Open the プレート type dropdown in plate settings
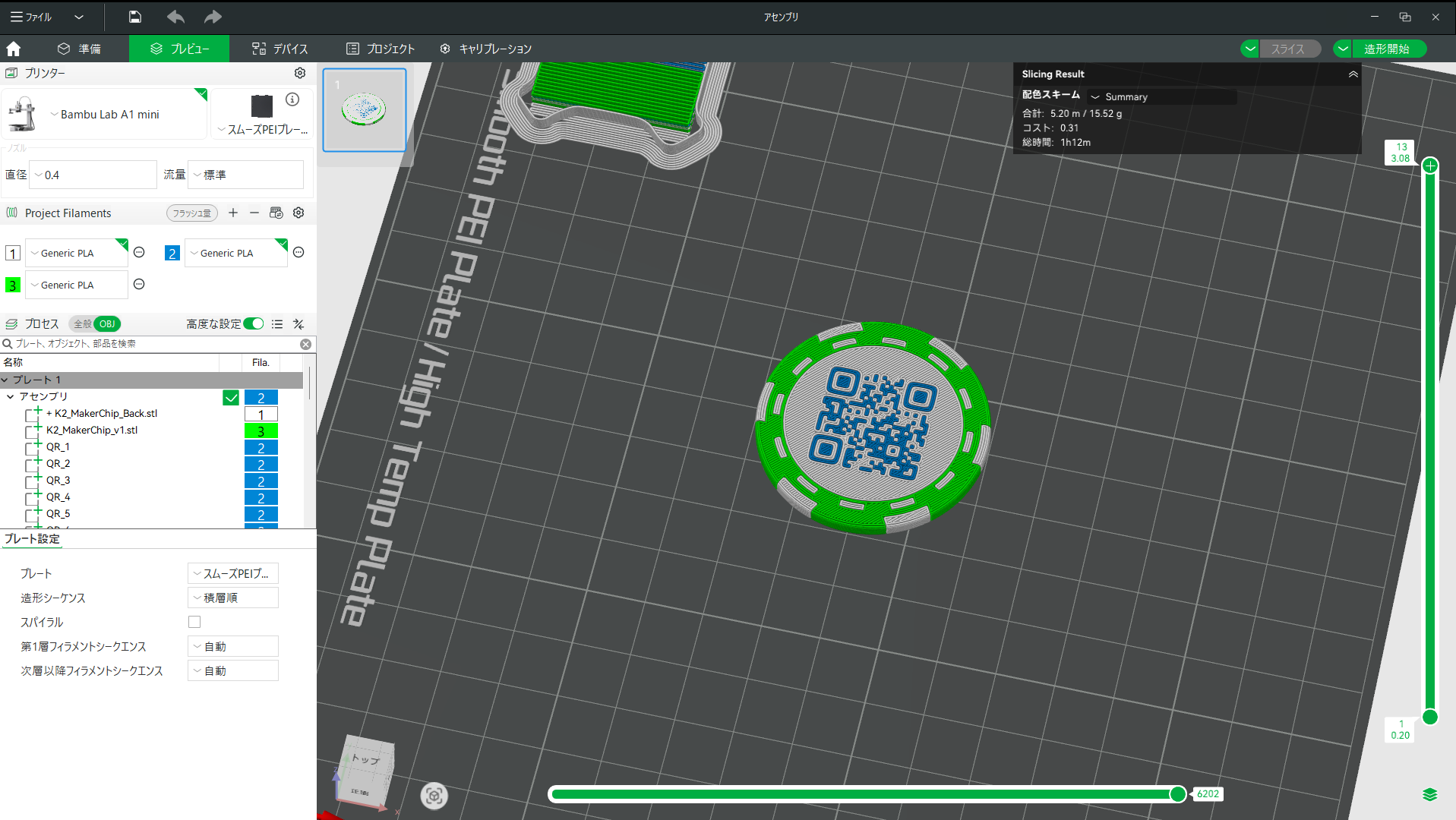 click(233, 573)
